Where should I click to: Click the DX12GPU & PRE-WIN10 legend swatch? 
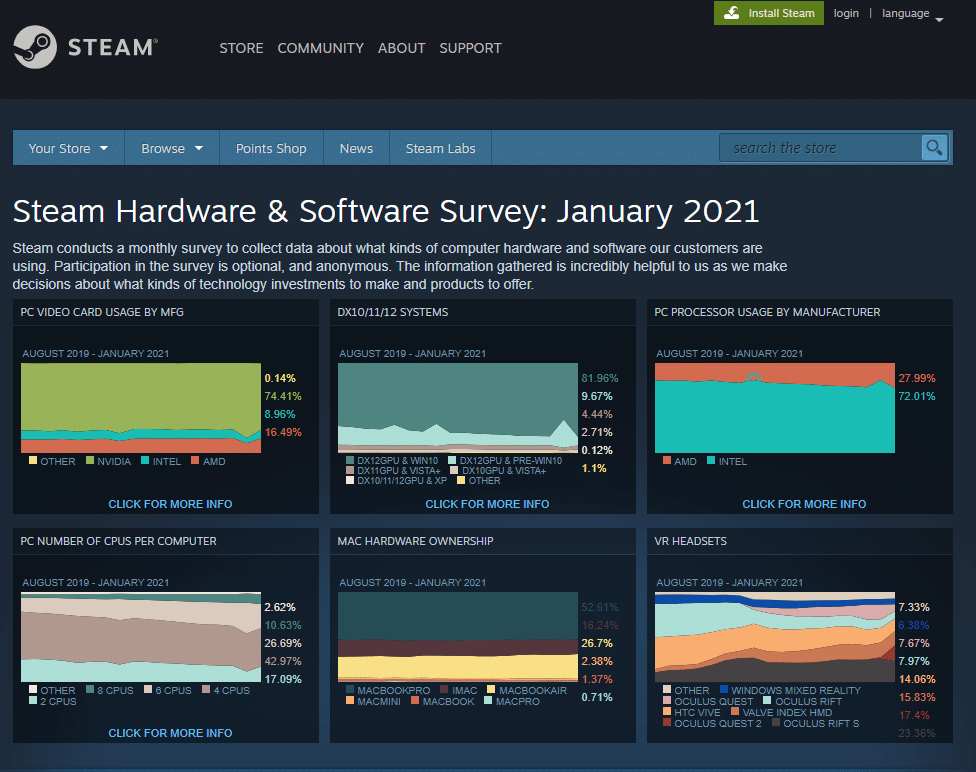point(453,461)
